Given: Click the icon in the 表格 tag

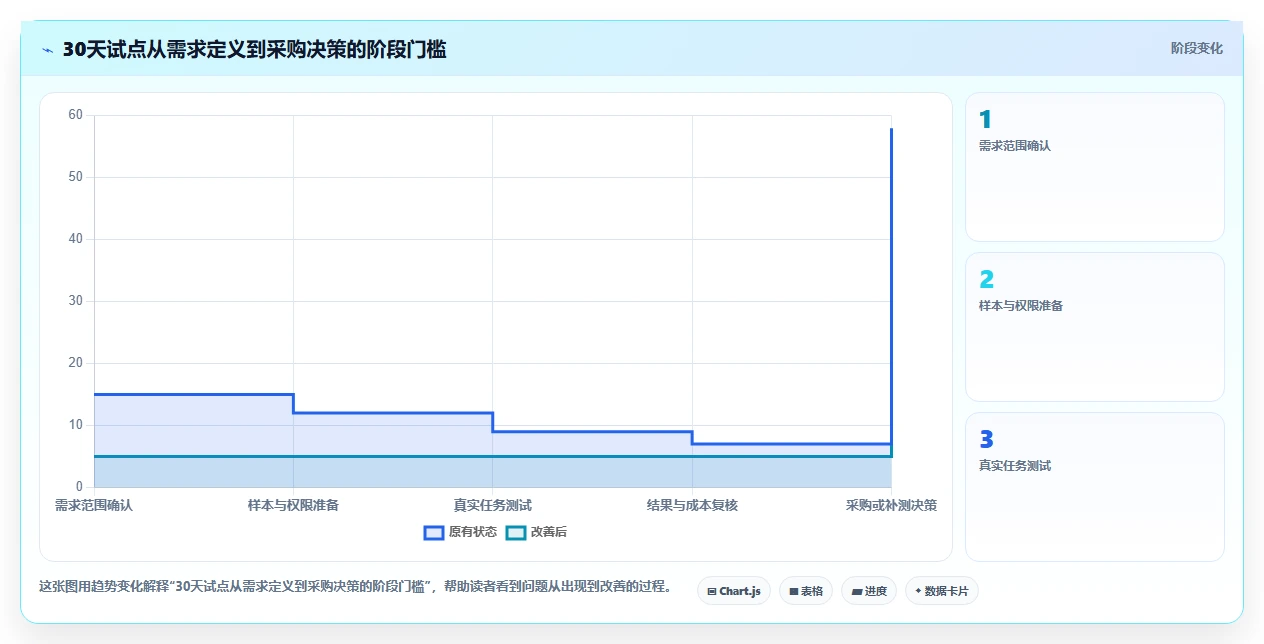Looking at the screenshot, I should 794,592.
